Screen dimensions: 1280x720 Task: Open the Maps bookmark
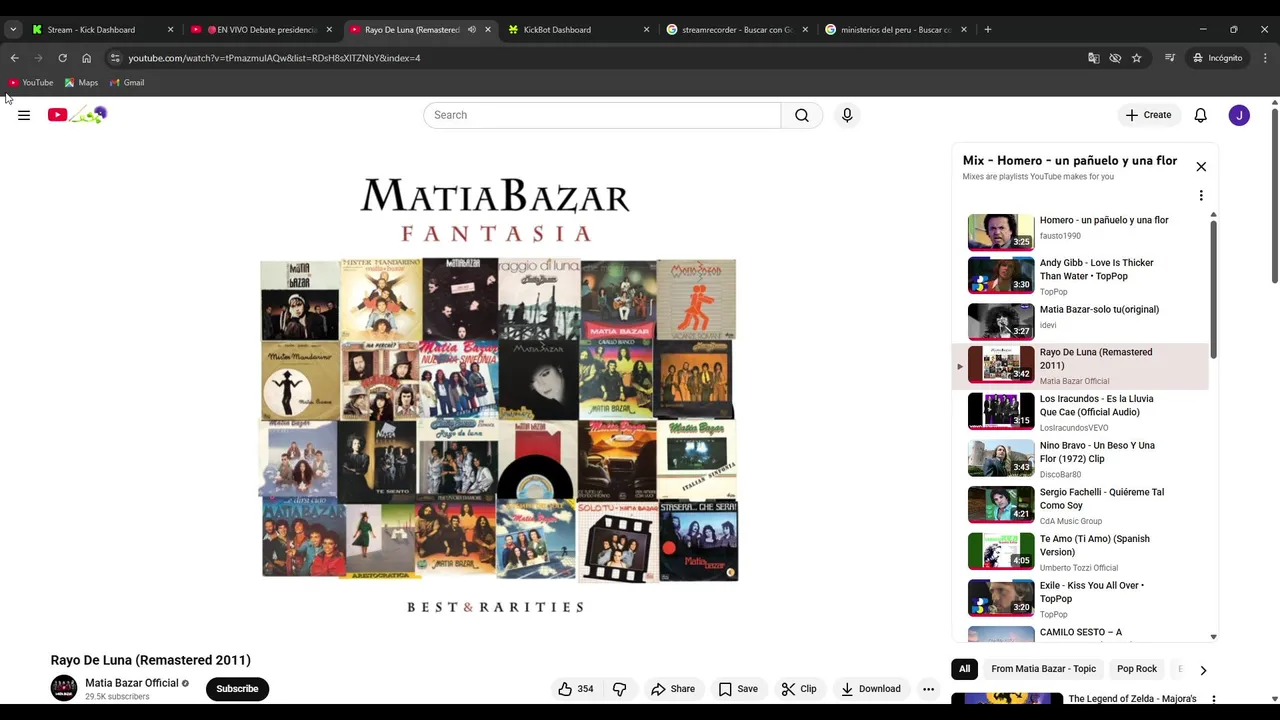(x=81, y=83)
